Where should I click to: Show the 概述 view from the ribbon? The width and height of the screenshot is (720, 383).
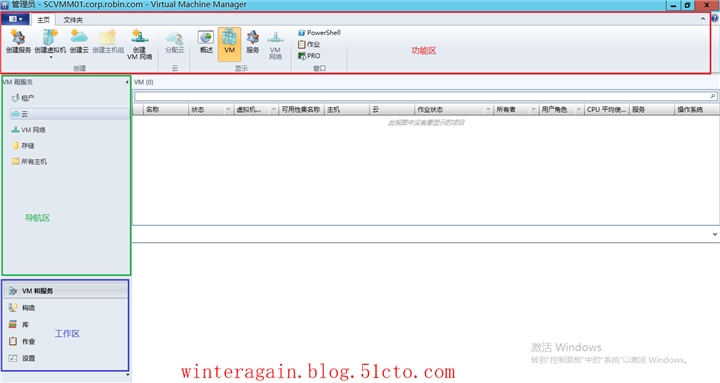coord(206,42)
